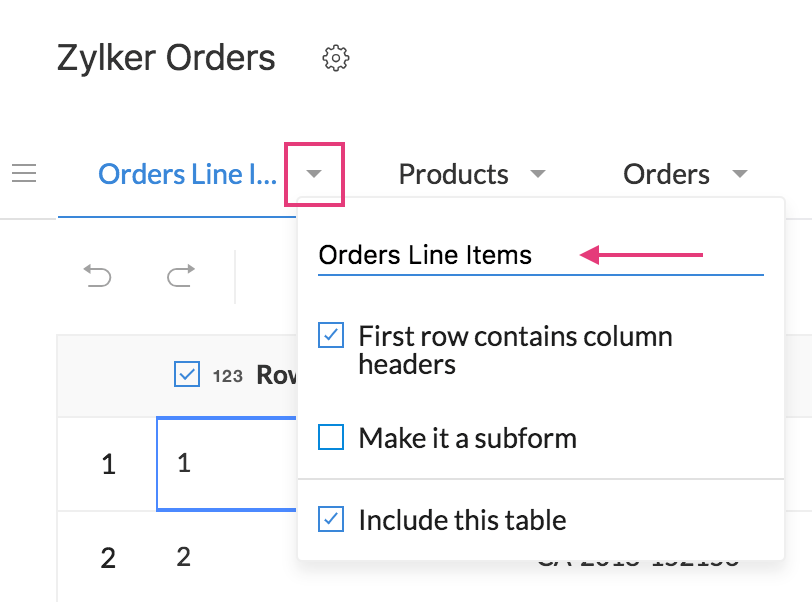This screenshot has height=602, width=812.
Task: Toggle First row contains column headers checkbox
Action: [331, 336]
